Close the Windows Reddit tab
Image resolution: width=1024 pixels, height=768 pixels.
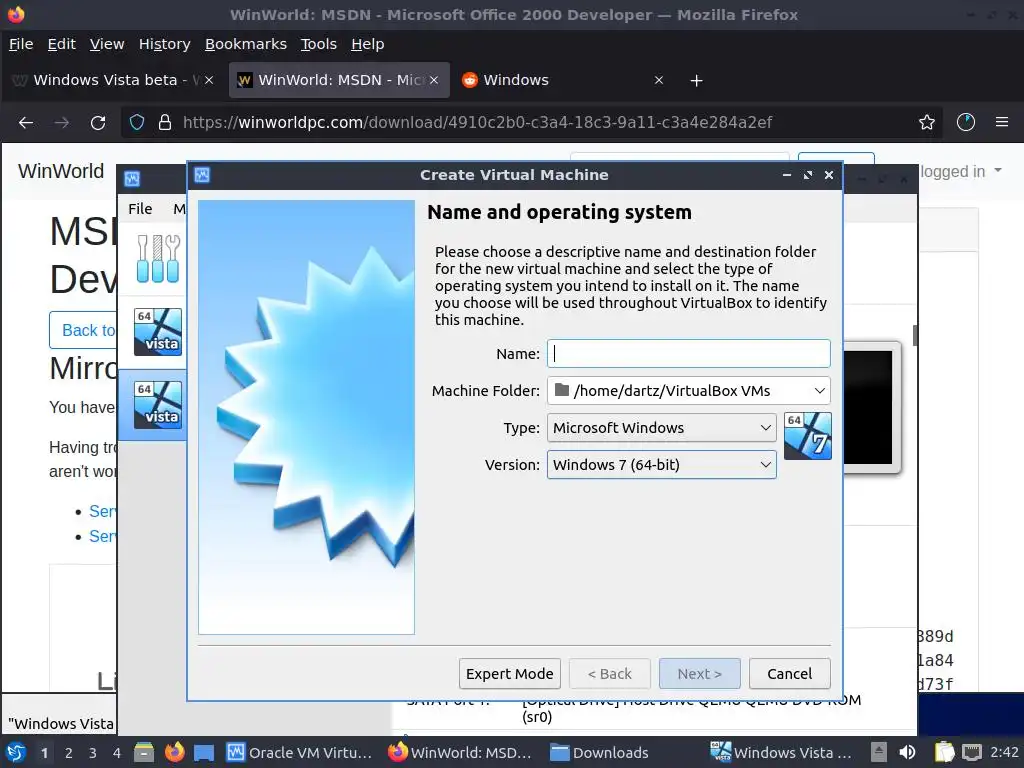point(659,80)
